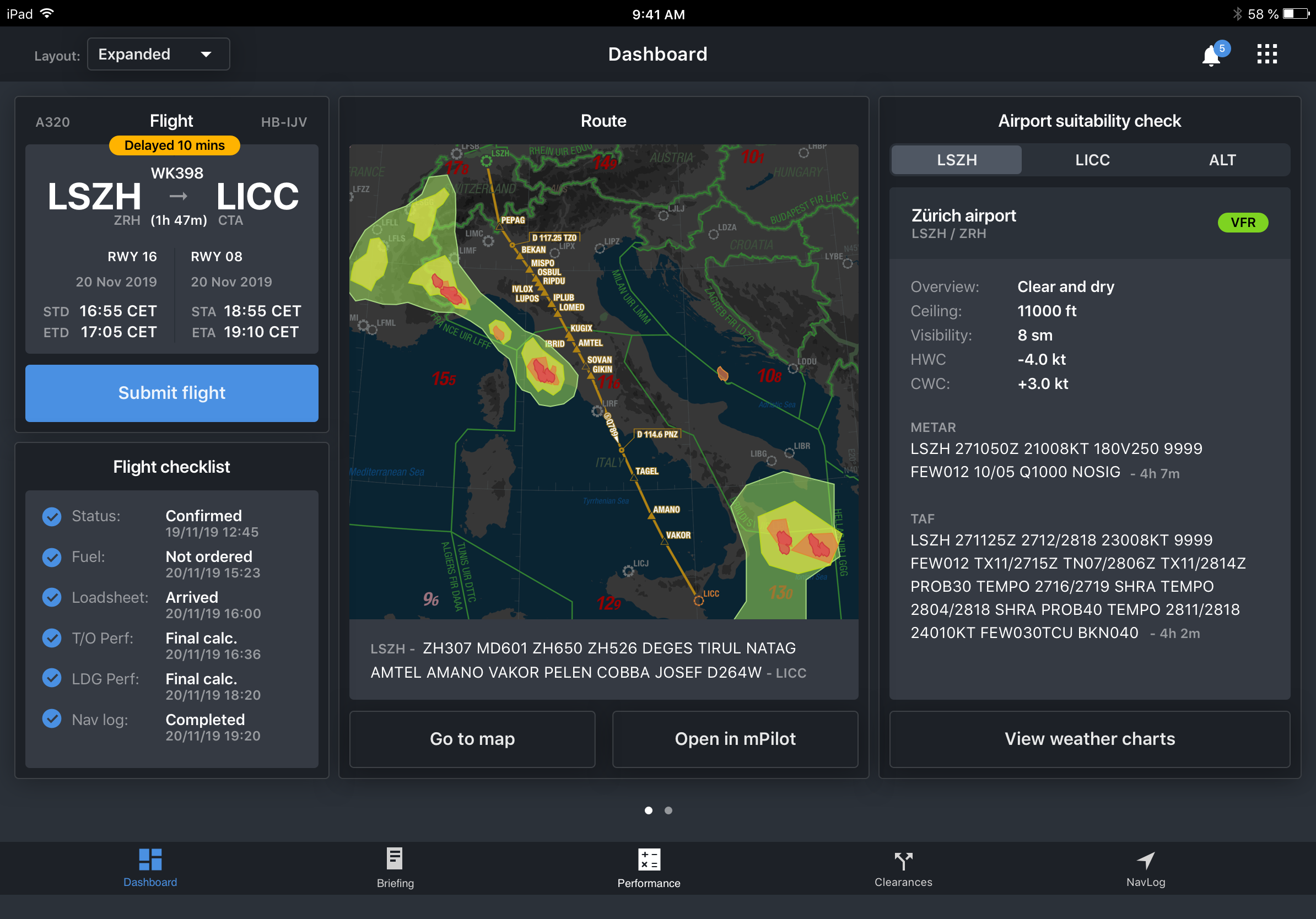Open the Performance calculator icon
The height and width of the screenshot is (919, 1316).
(649, 859)
